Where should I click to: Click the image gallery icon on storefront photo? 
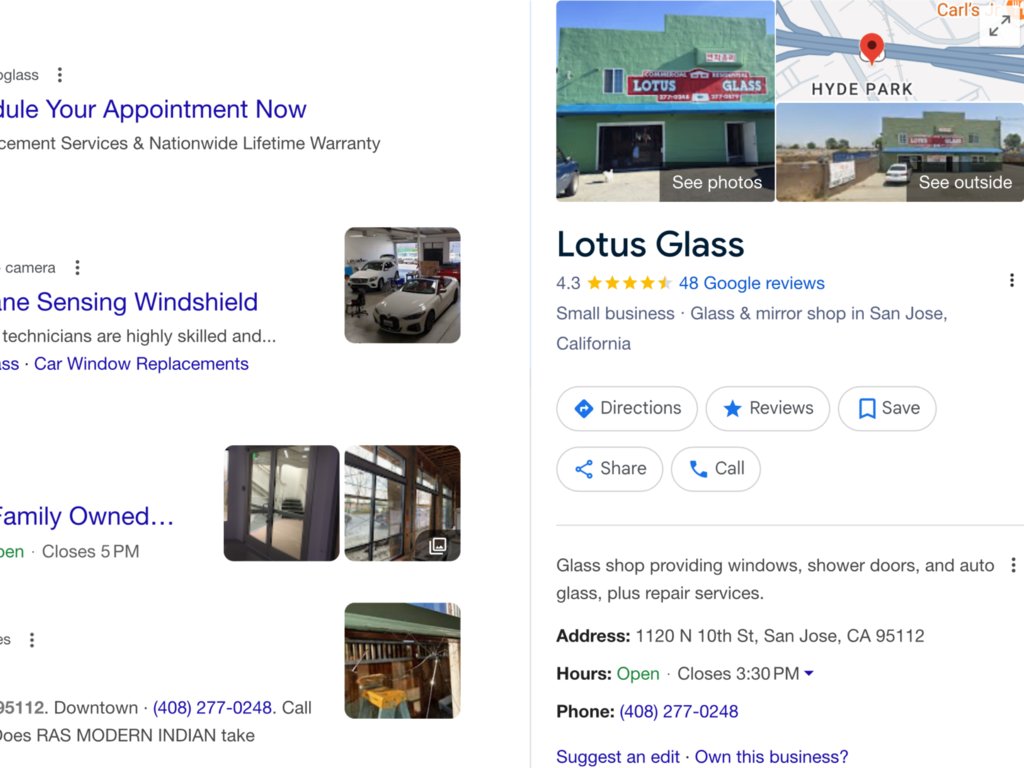(438, 545)
